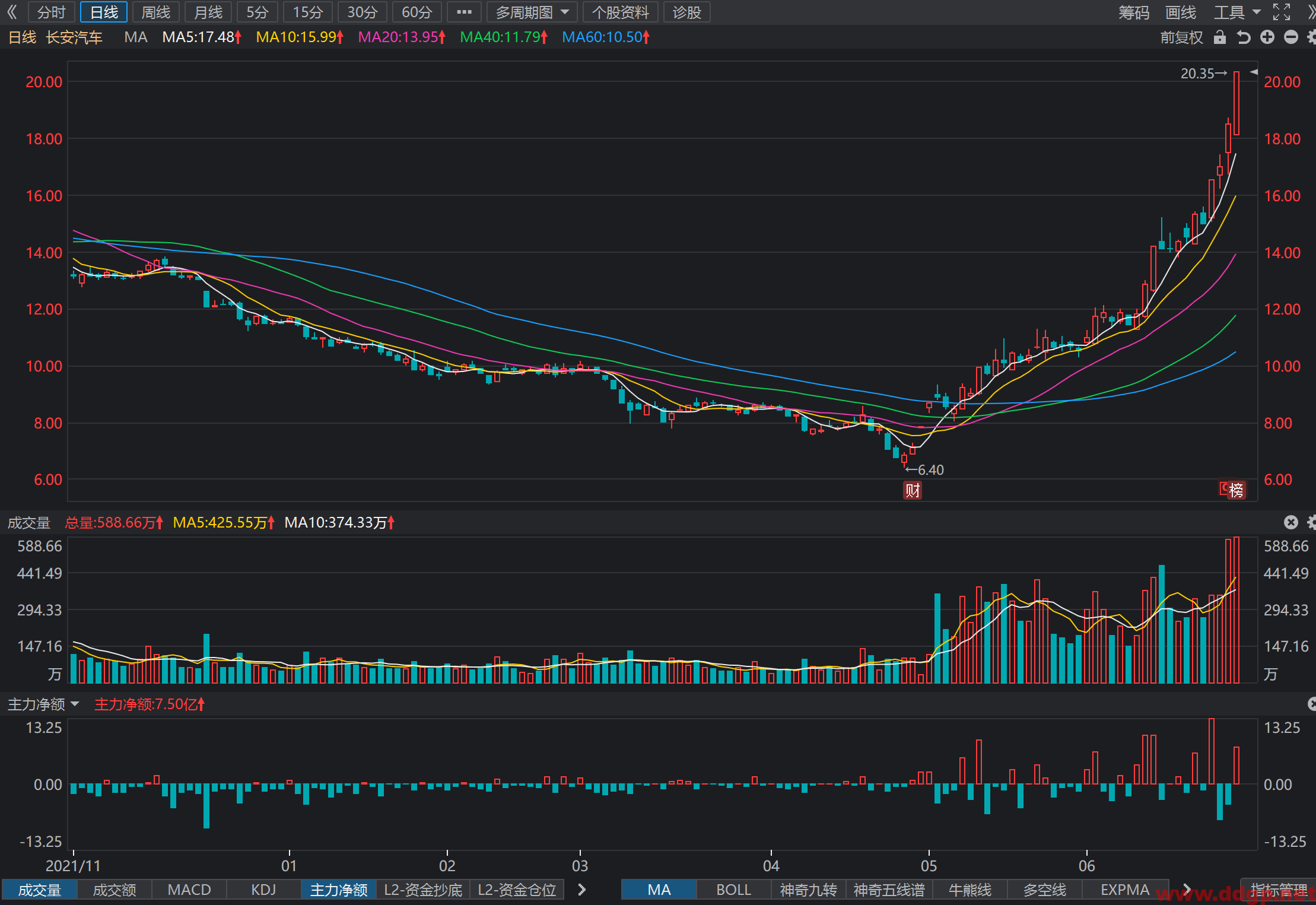Select the 牛熊线 indicator tab
The width and height of the screenshot is (1316, 905).
pyautogui.click(x=970, y=890)
